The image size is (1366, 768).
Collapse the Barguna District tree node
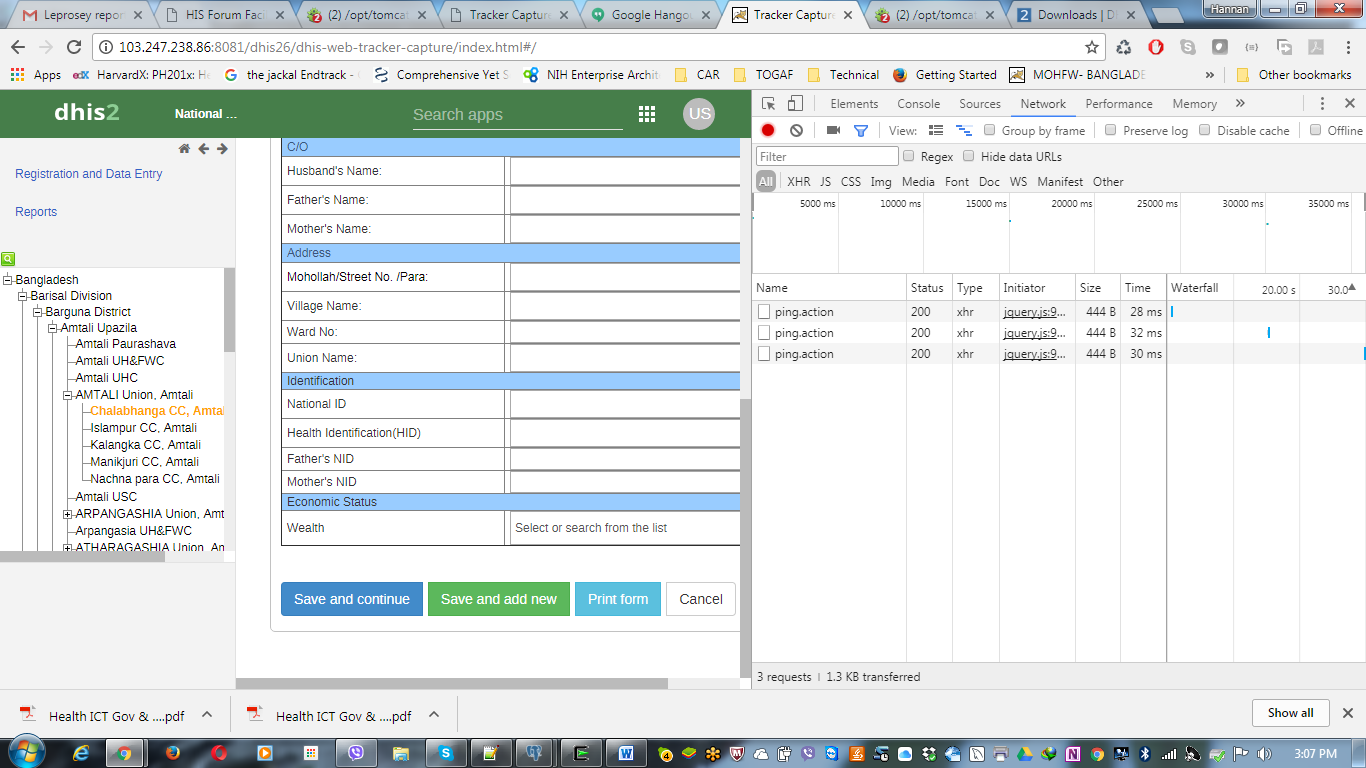pos(38,312)
